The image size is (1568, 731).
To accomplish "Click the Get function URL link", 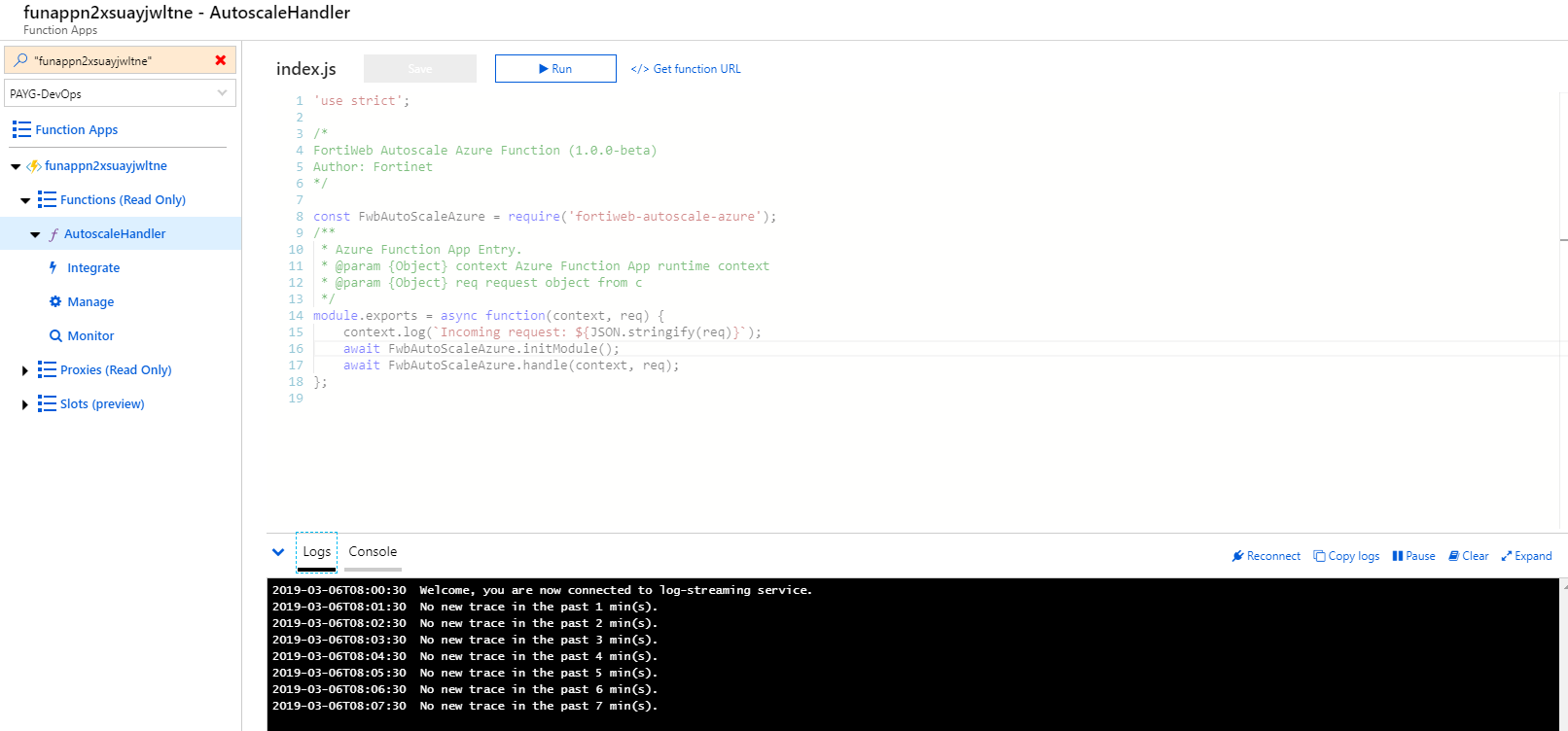I will (696, 69).
